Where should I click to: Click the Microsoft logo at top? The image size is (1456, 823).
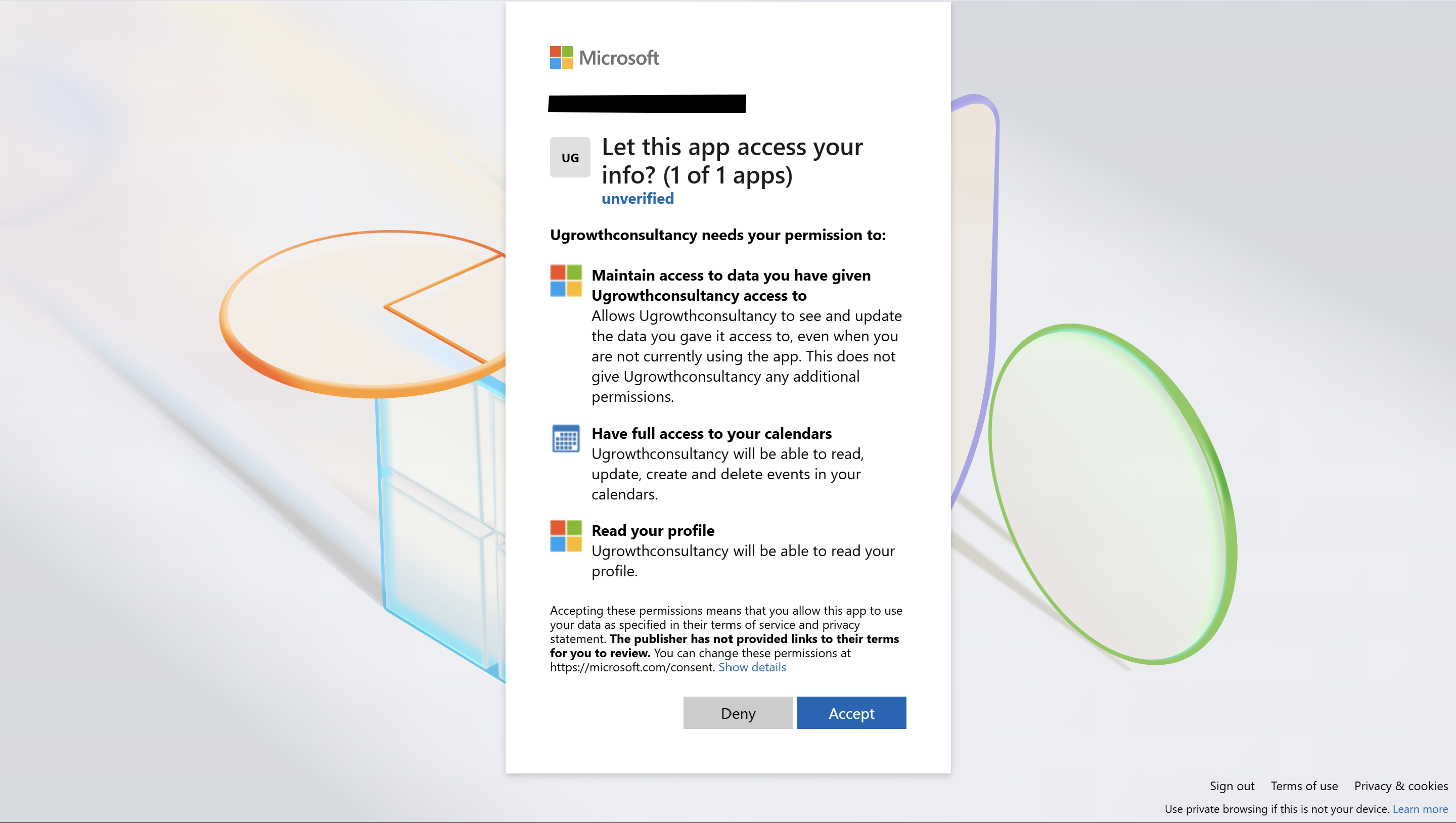[604, 58]
